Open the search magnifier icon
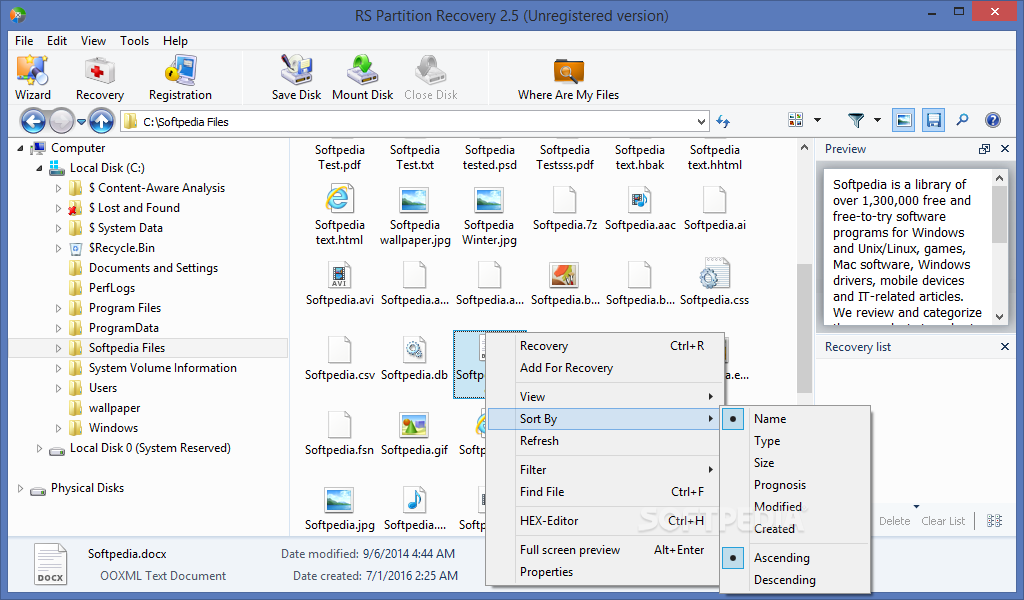Viewport: 1024px width, 600px height. pos(963,120)
